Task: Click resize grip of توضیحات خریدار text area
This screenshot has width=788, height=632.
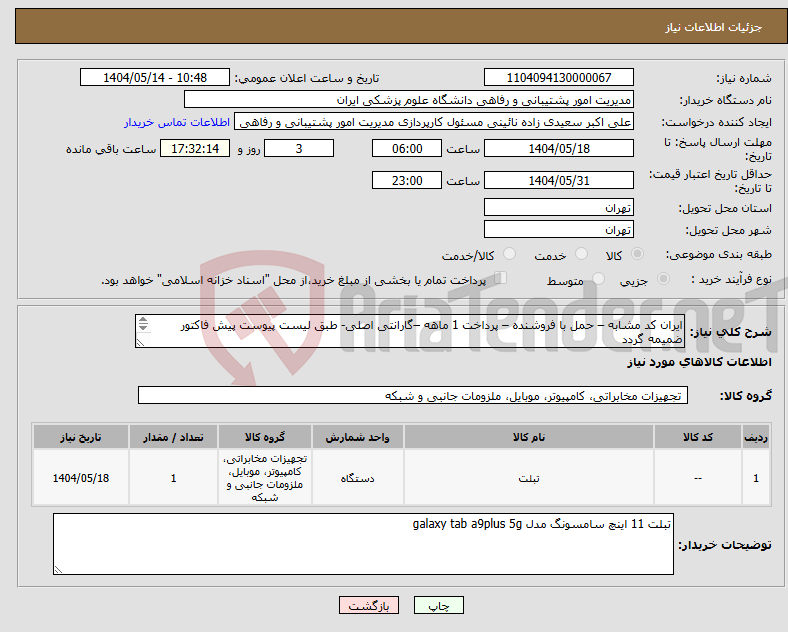Action: 58,570
